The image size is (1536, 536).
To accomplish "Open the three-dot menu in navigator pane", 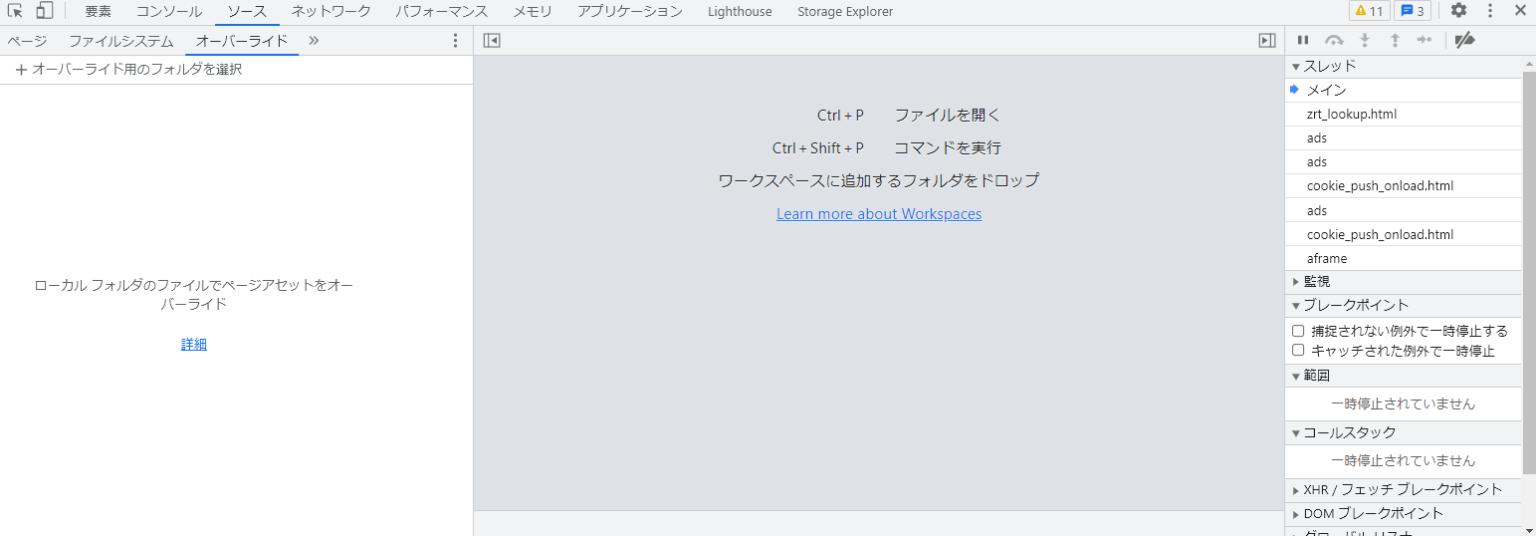I will [x=456, y=41].
